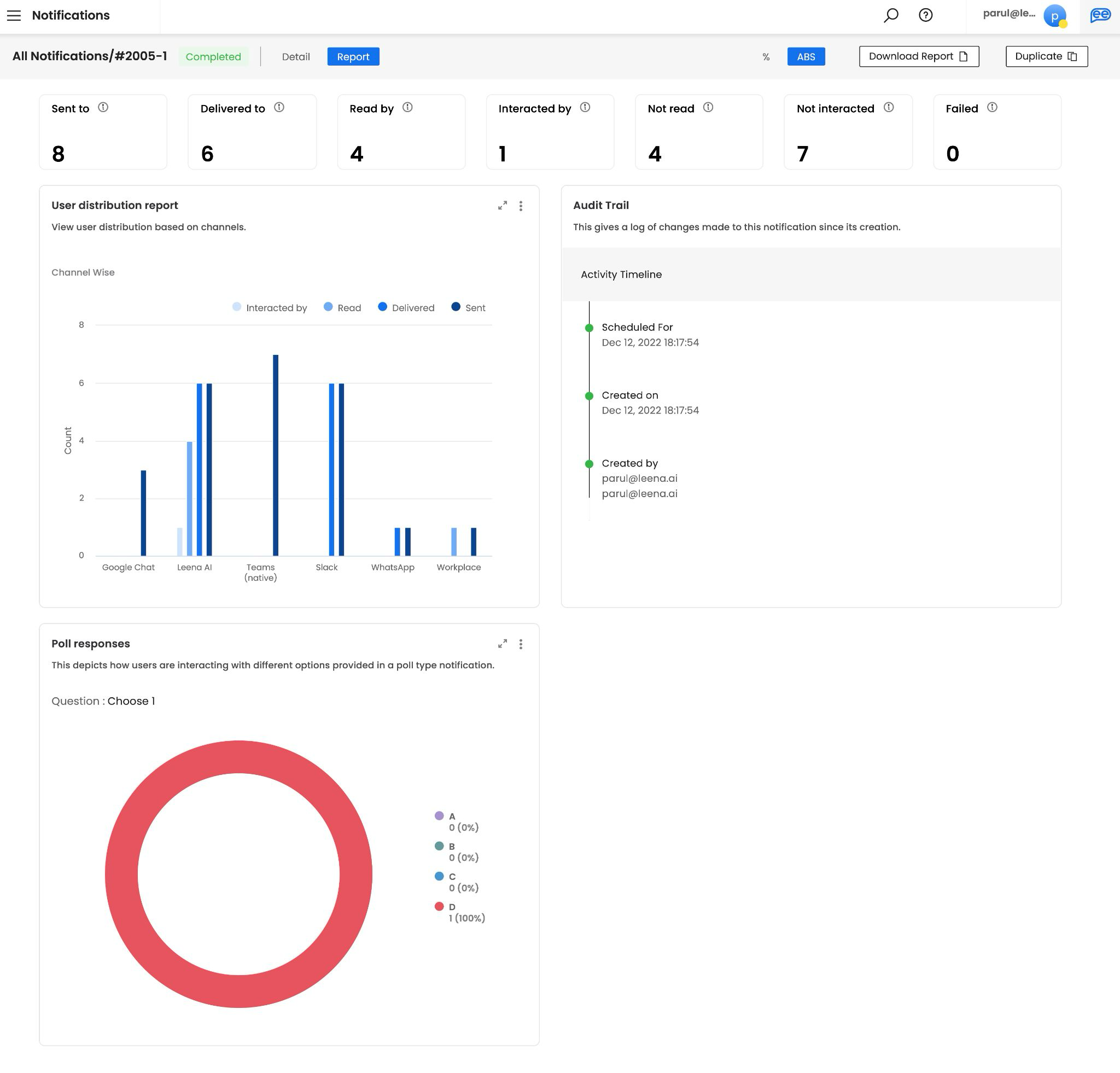Expand the User distribution report chart
This screenshot has width=1120, height=1073.
502,206
